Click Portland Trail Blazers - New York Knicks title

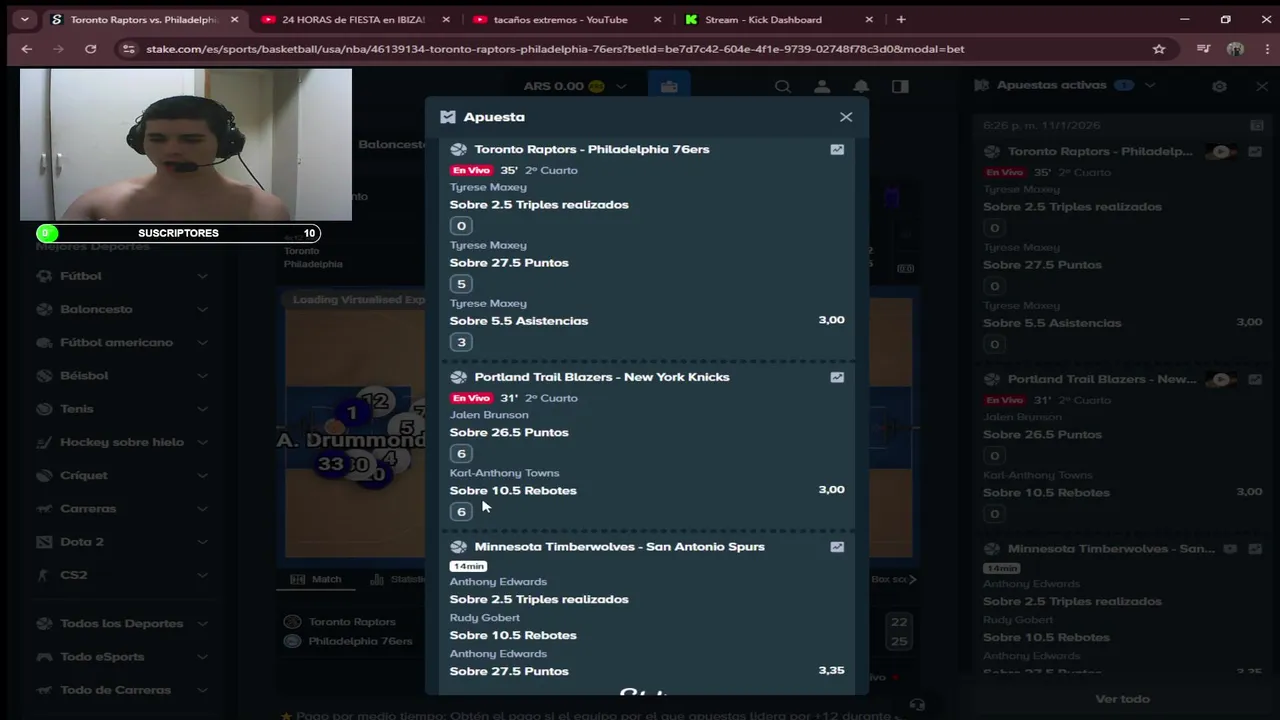tap(602, 377)
